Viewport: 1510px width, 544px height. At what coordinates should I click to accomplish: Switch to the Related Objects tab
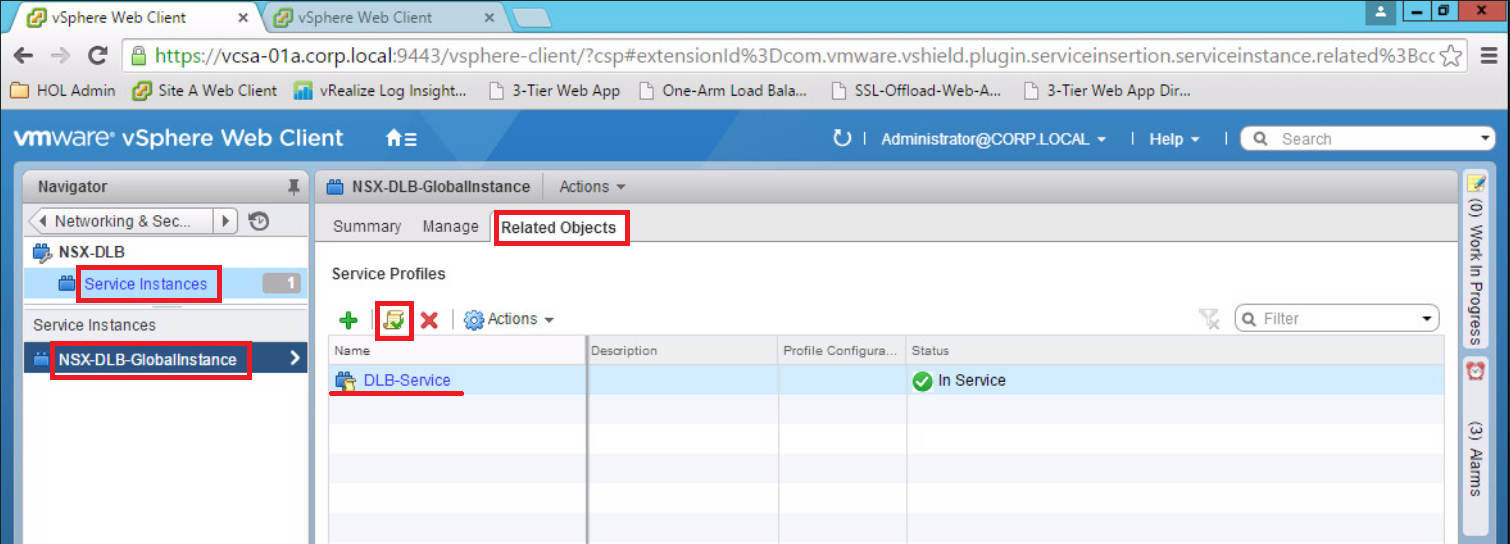[558, 228]
